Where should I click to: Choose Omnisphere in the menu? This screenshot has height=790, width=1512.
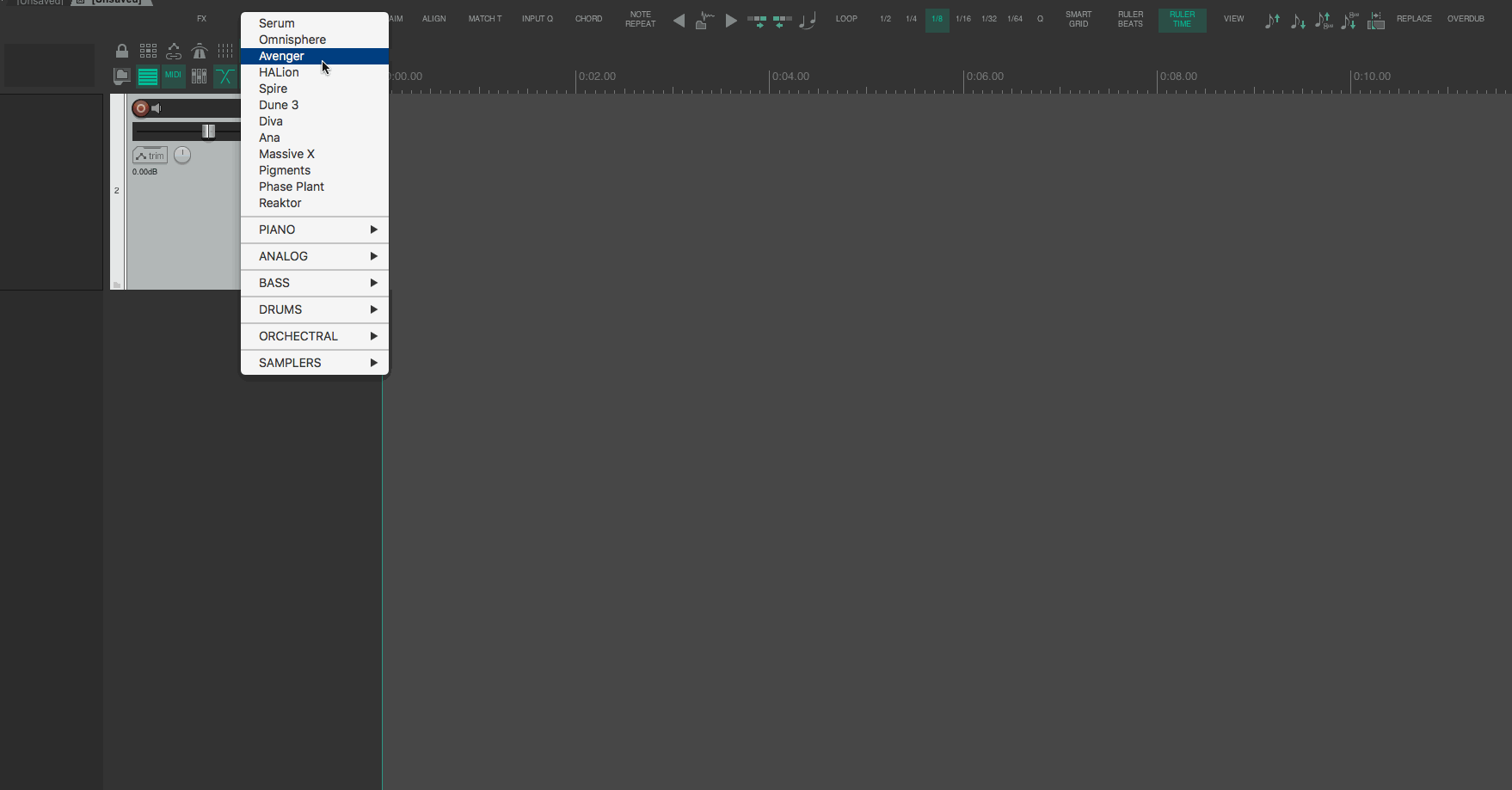pos(315,40)
